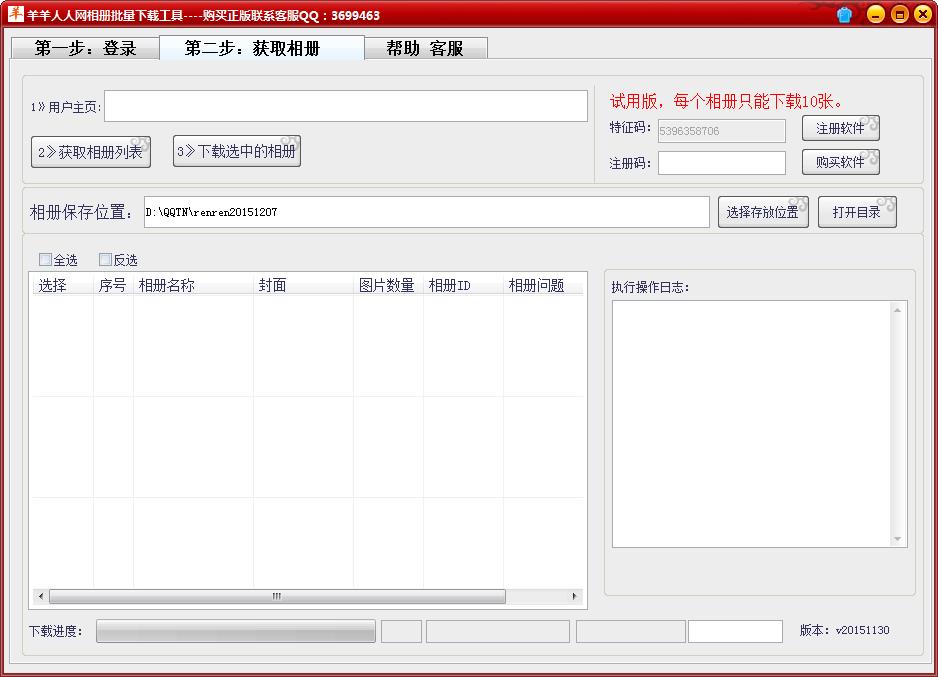Close the application window
The height and width of the screenshot is (677, 938).
pyautogui.click(x=921, y=14)
